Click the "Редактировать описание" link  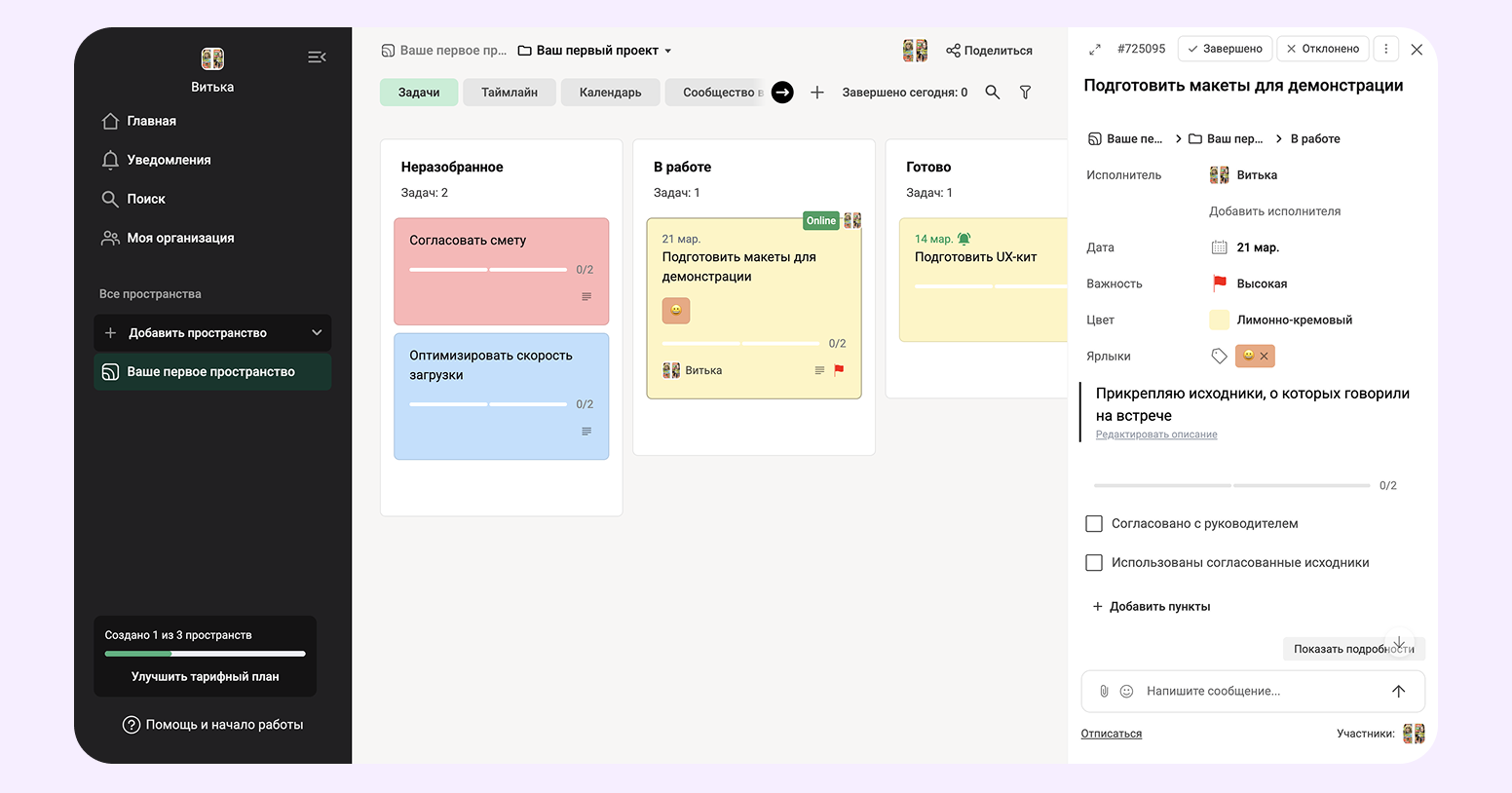point(1156,434)
